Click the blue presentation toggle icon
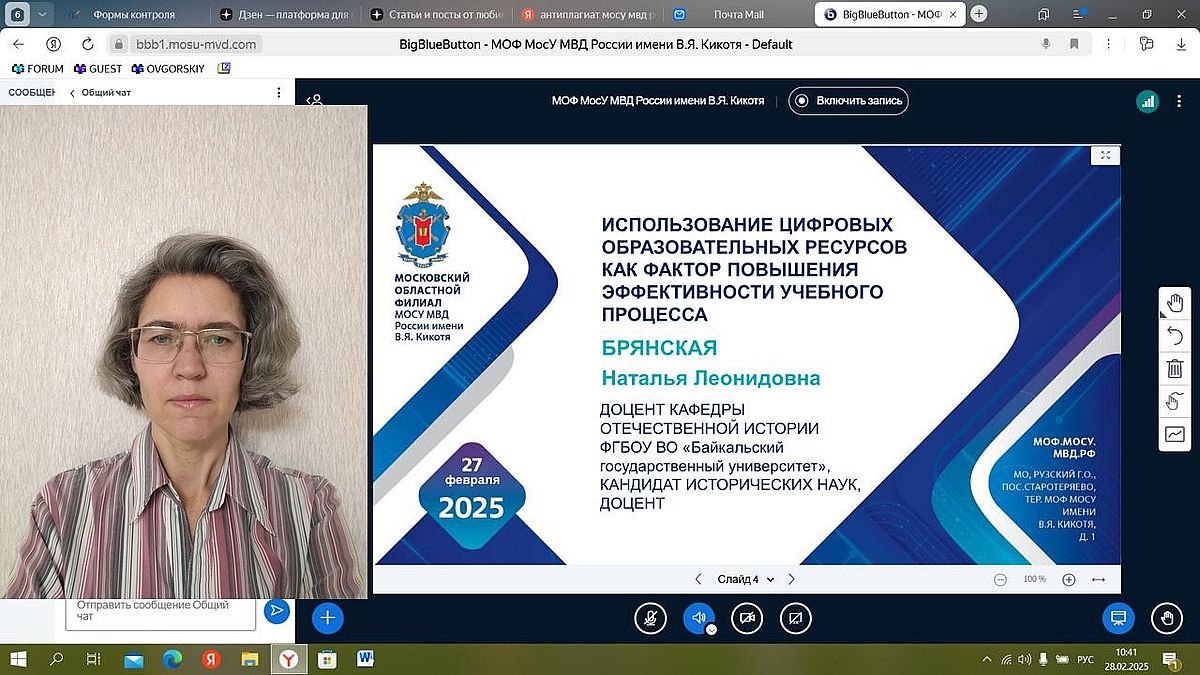The height and width of the screenshot is (675, 1200). [1118, 618]
